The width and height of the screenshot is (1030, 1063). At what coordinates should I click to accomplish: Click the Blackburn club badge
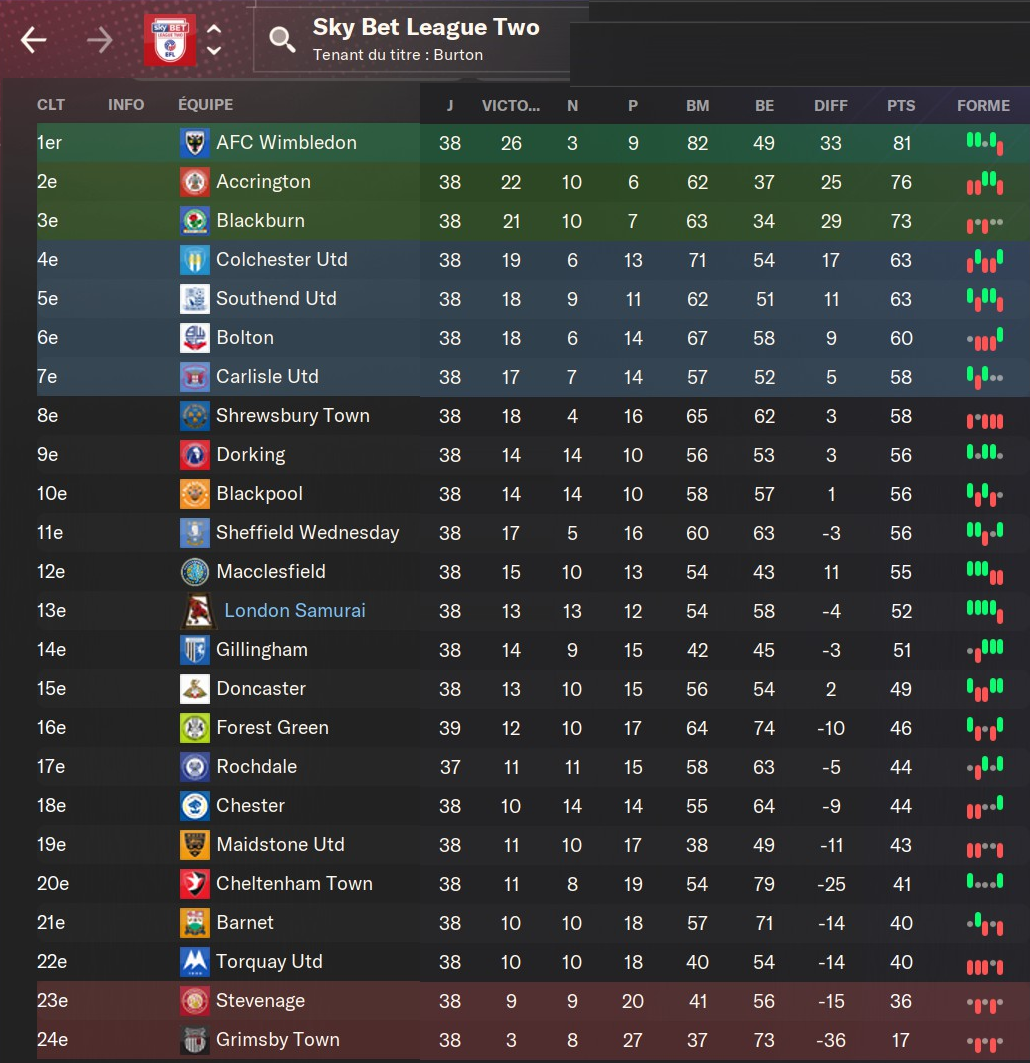click(x=195, y=221)
